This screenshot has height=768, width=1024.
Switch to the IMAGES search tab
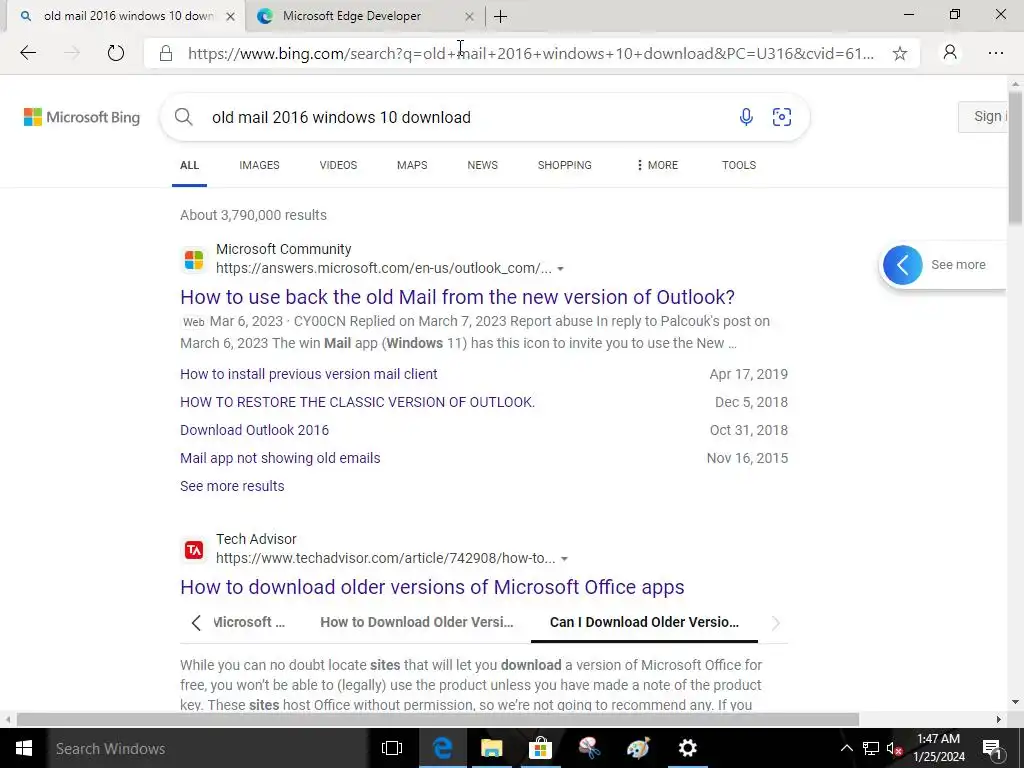tap(259, 165)
